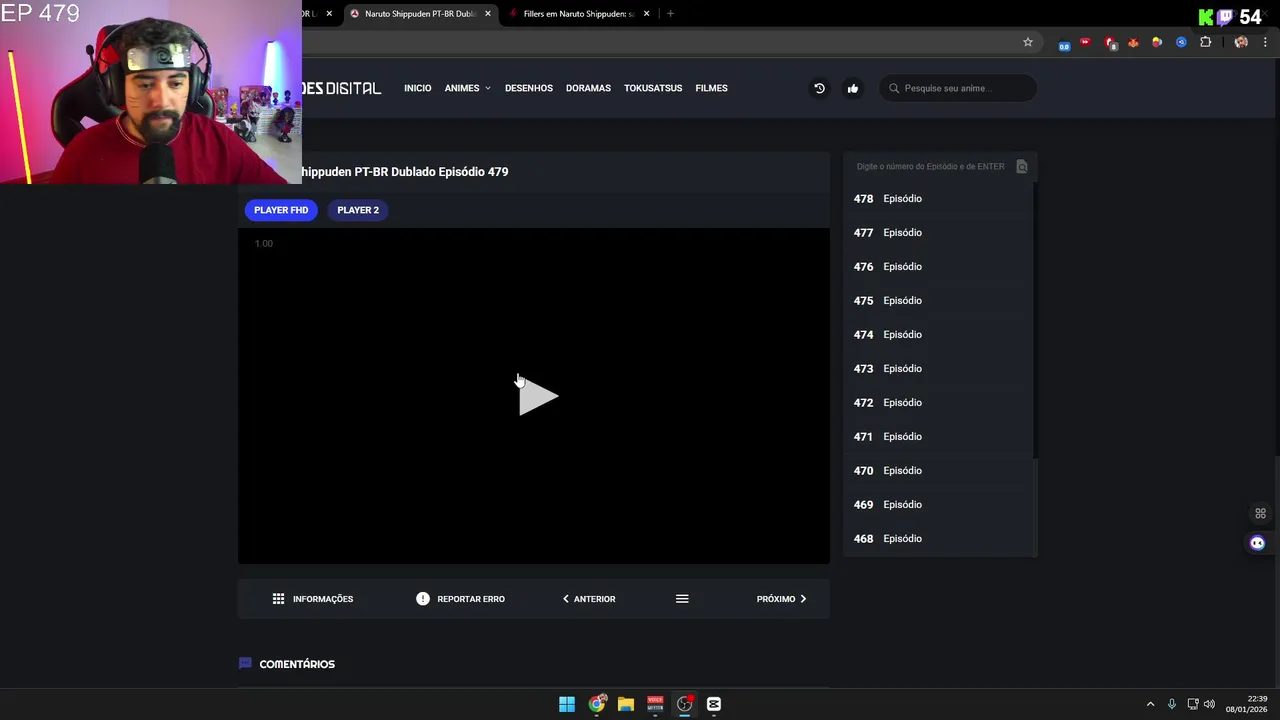Open the watch history clock icon
This screenshot has height=720, width=1280.
(x=819, y=88)
